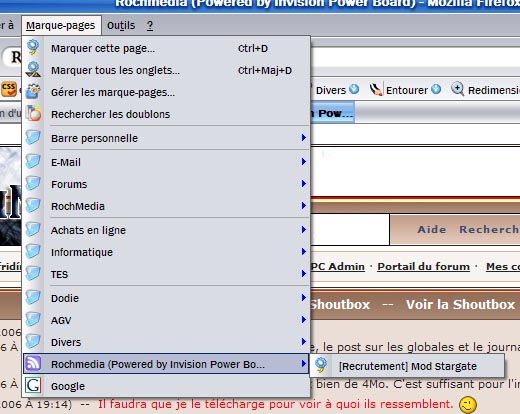
Task: Click the Voir la Shoutbox link
Action: [x=460, y=304]
